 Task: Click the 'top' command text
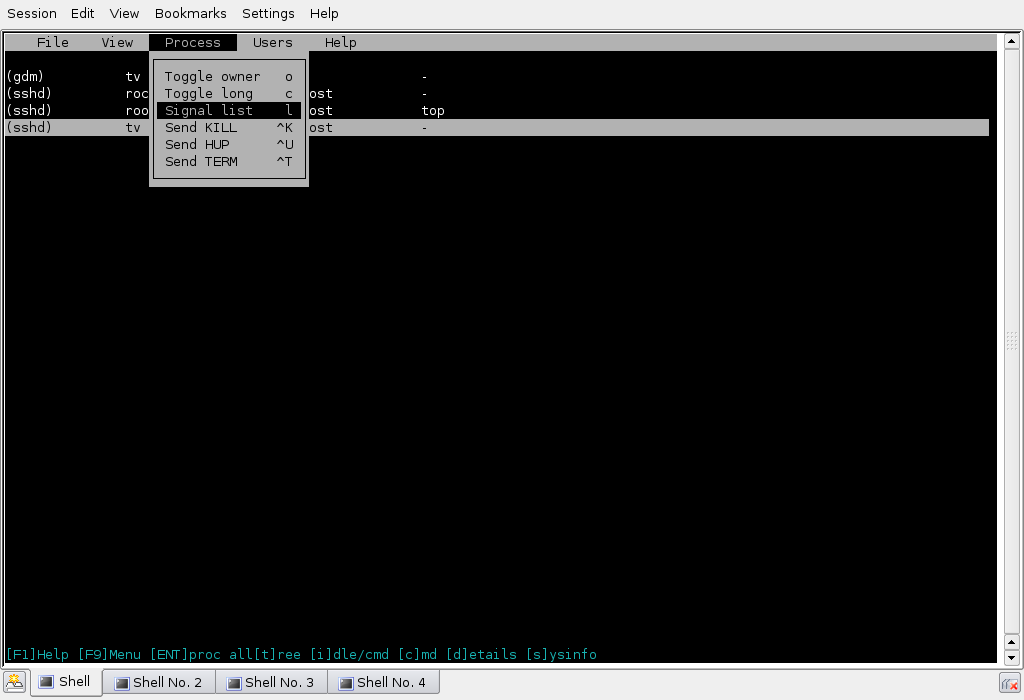coord(433,110)
